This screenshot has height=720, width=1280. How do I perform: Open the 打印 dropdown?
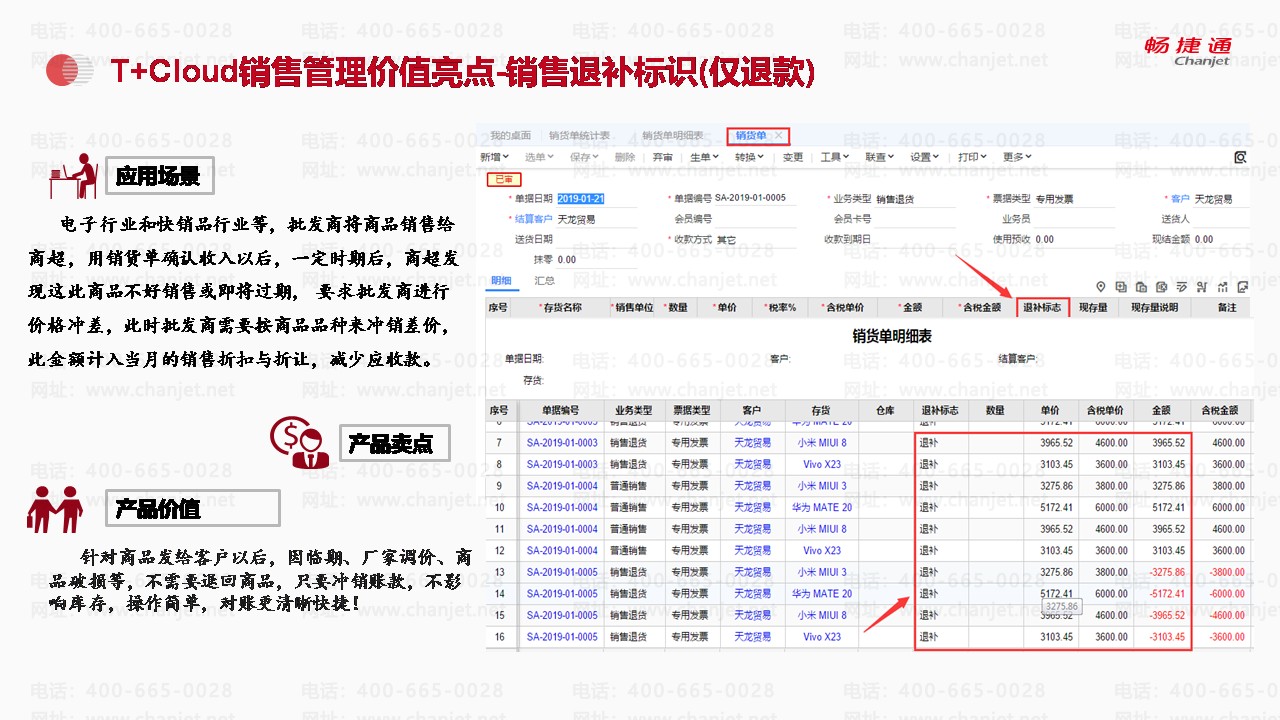[972, 157]
